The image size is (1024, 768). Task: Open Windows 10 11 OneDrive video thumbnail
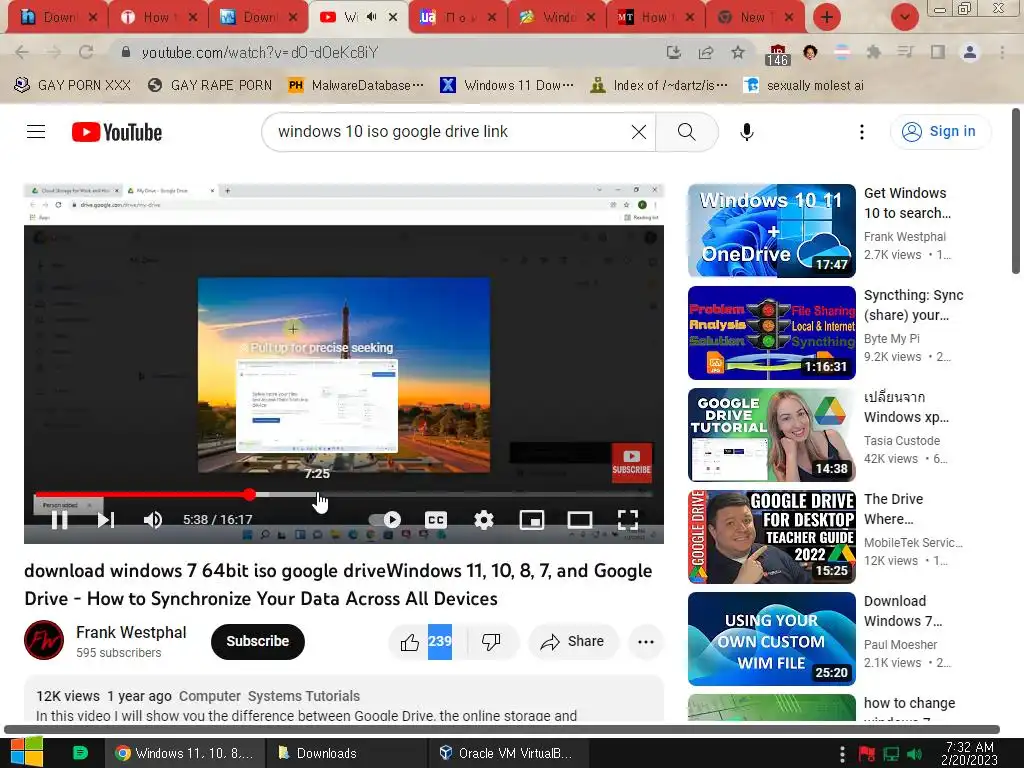[x=772, y=231]
